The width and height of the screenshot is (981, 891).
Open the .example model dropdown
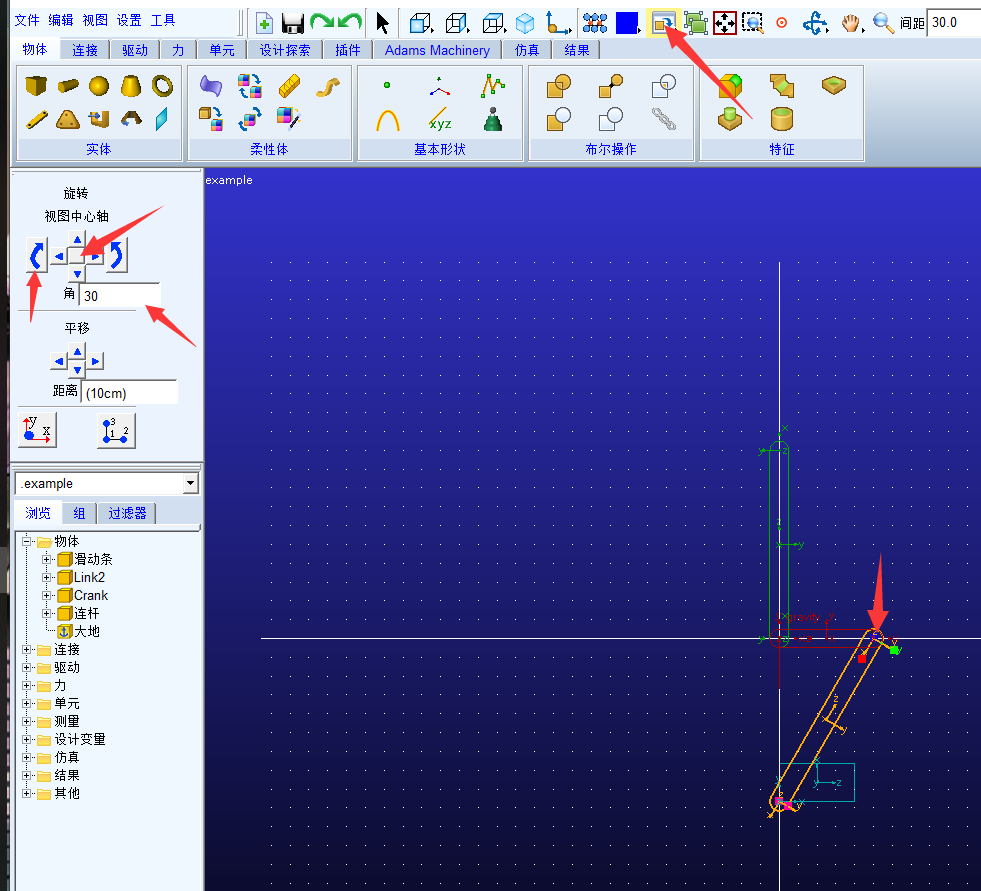(x=191, y=484)
